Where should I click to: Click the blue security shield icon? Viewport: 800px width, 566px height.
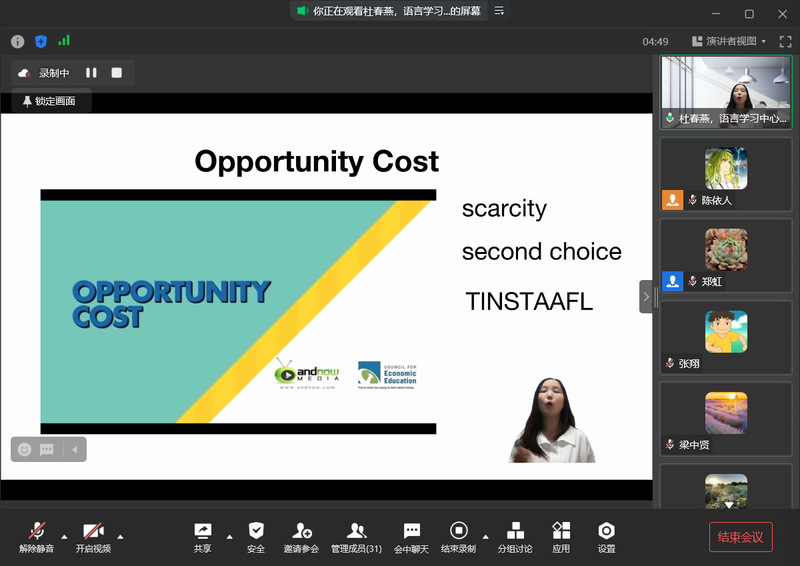tap(41, 41)
